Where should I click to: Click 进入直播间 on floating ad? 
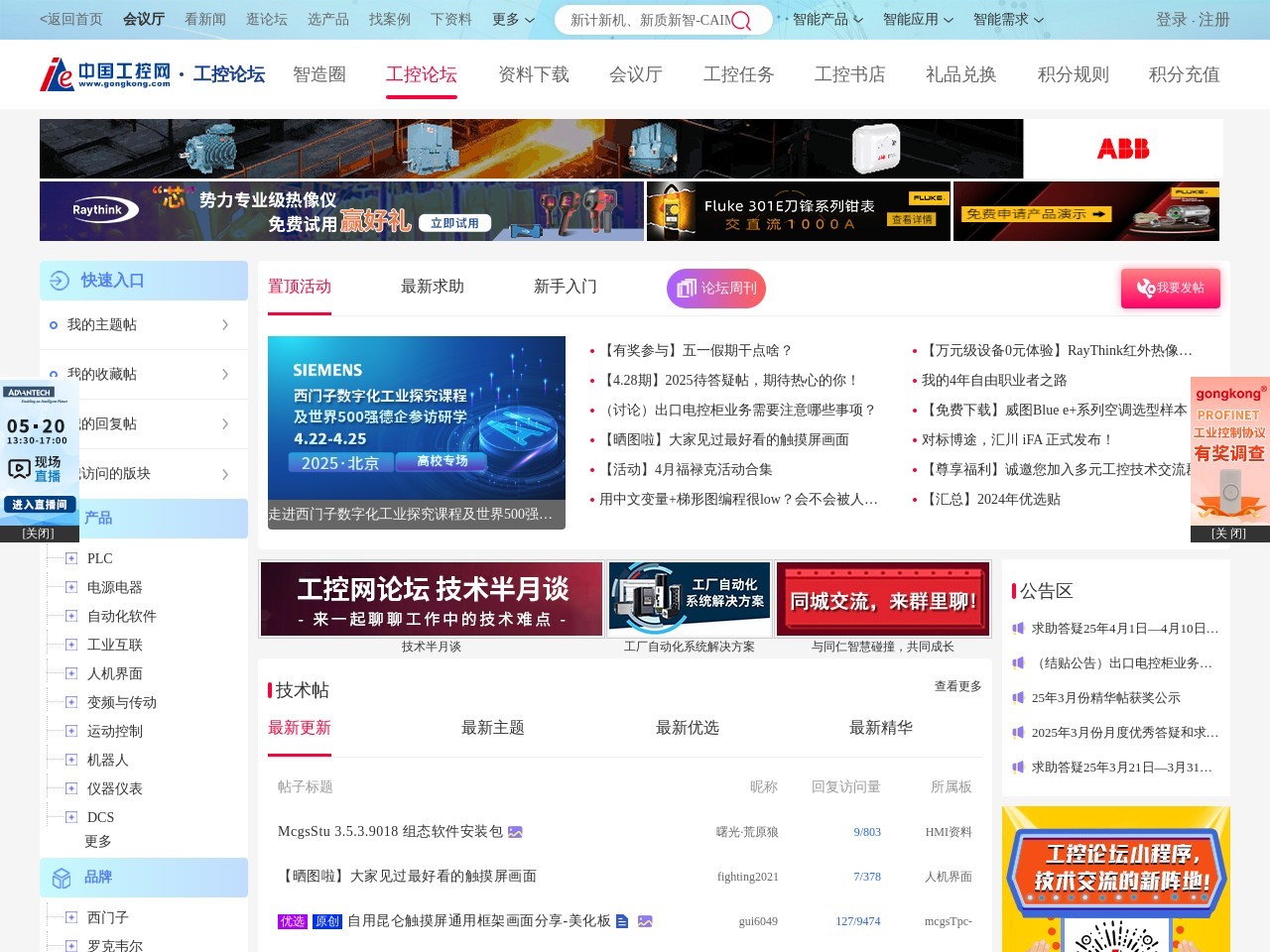coord(40,505)
